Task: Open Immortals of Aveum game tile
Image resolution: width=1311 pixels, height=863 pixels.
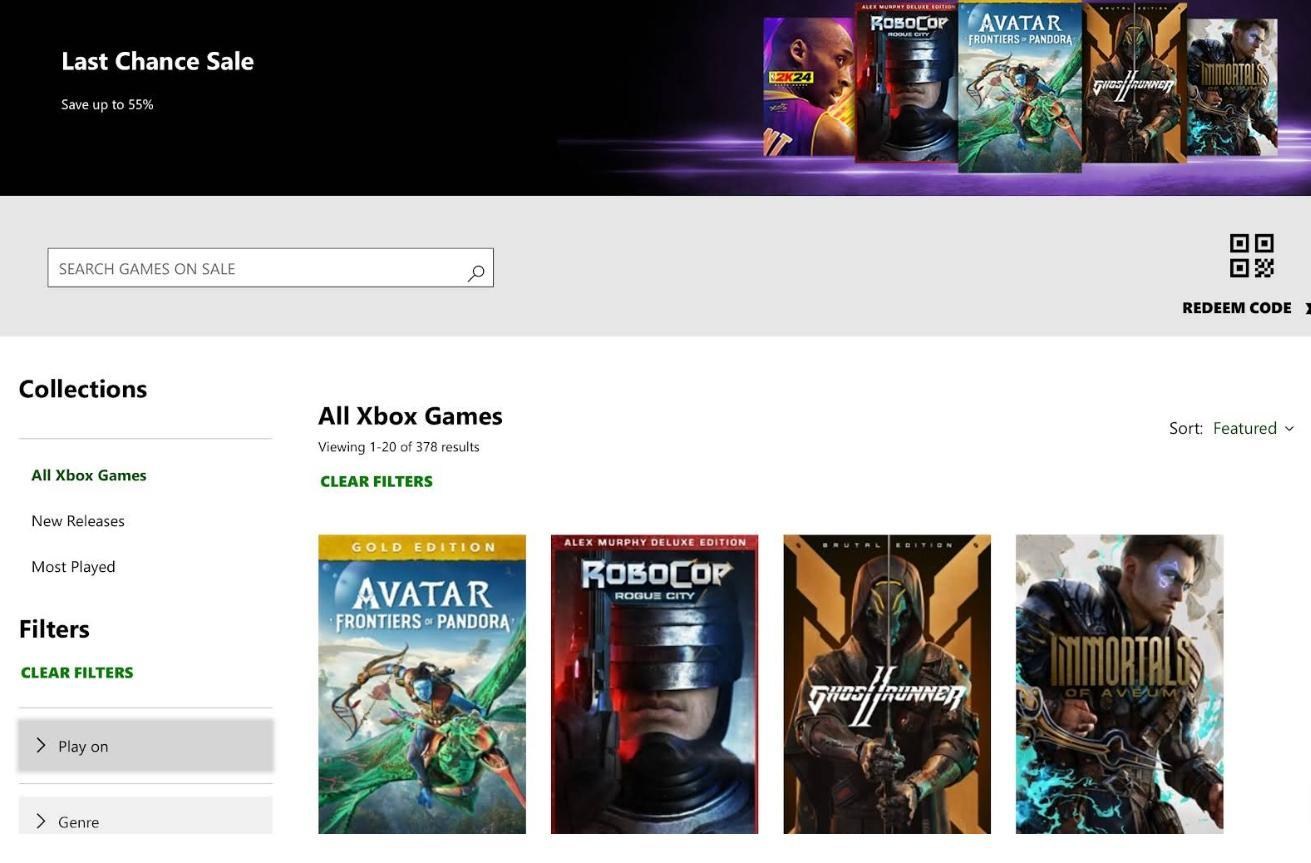Action: [x=1119, y=684]
